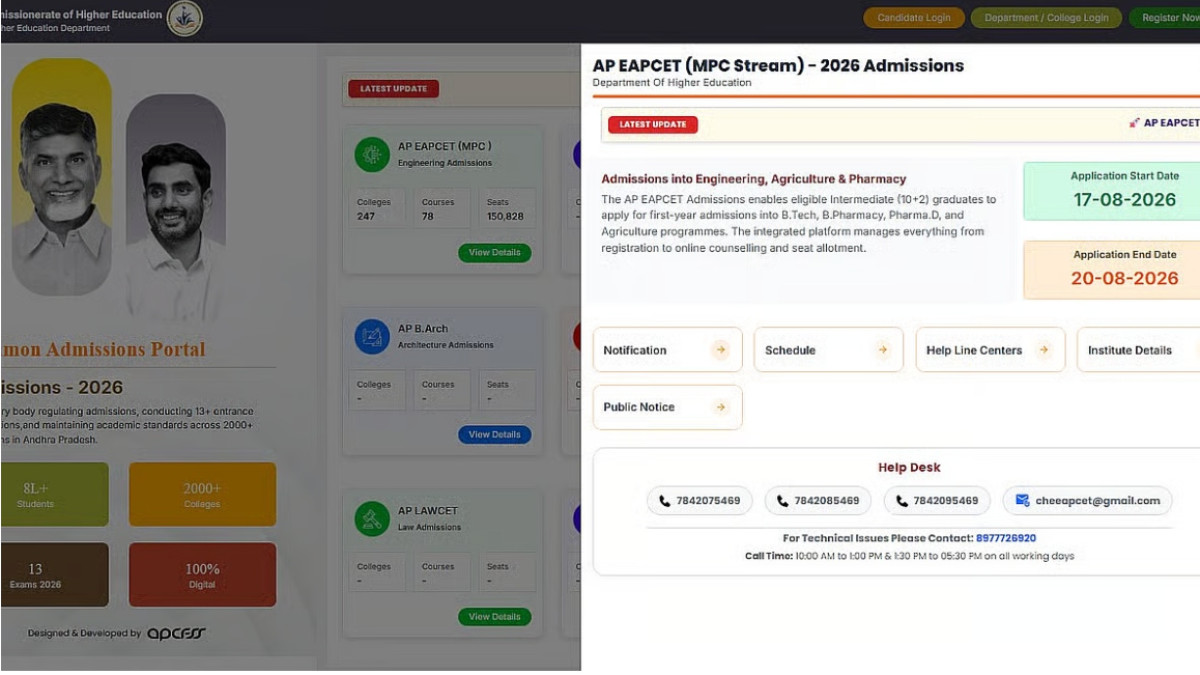The image size is (1200, 675).
Task: Click phone icon beside 7842085469
Action: (x=783, y=500)
